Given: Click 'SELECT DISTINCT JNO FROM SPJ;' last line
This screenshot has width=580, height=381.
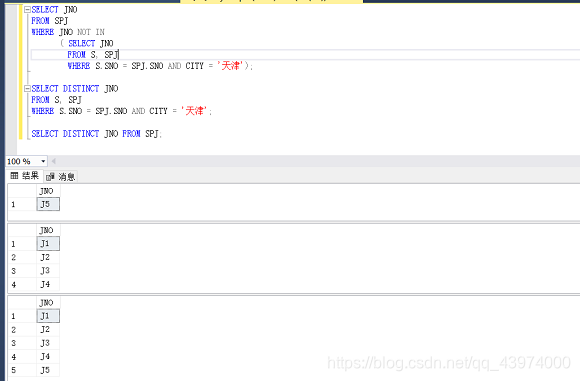Looking at the screenshot, I should click(97, 134).
